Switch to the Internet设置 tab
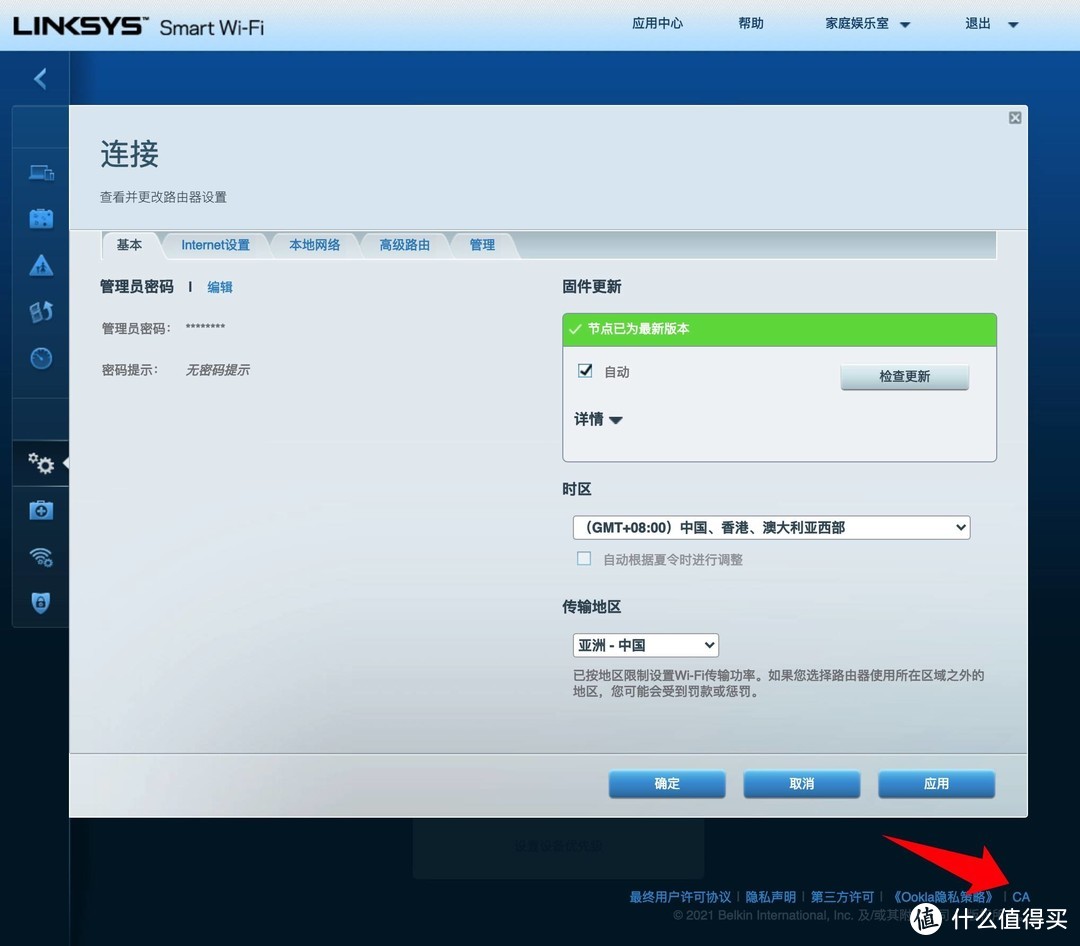1080x946 pixels. pyautogui.click(x=213, y=244)
